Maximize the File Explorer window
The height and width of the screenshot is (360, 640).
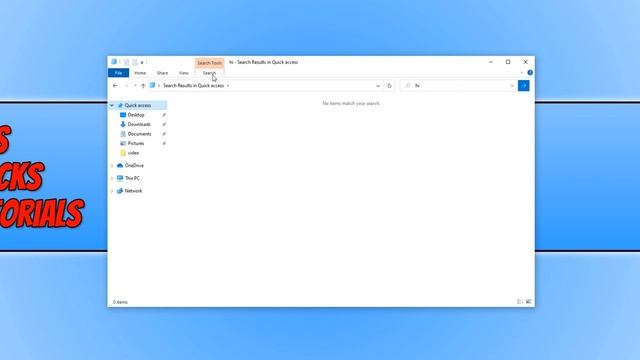[x=508, y=62]
